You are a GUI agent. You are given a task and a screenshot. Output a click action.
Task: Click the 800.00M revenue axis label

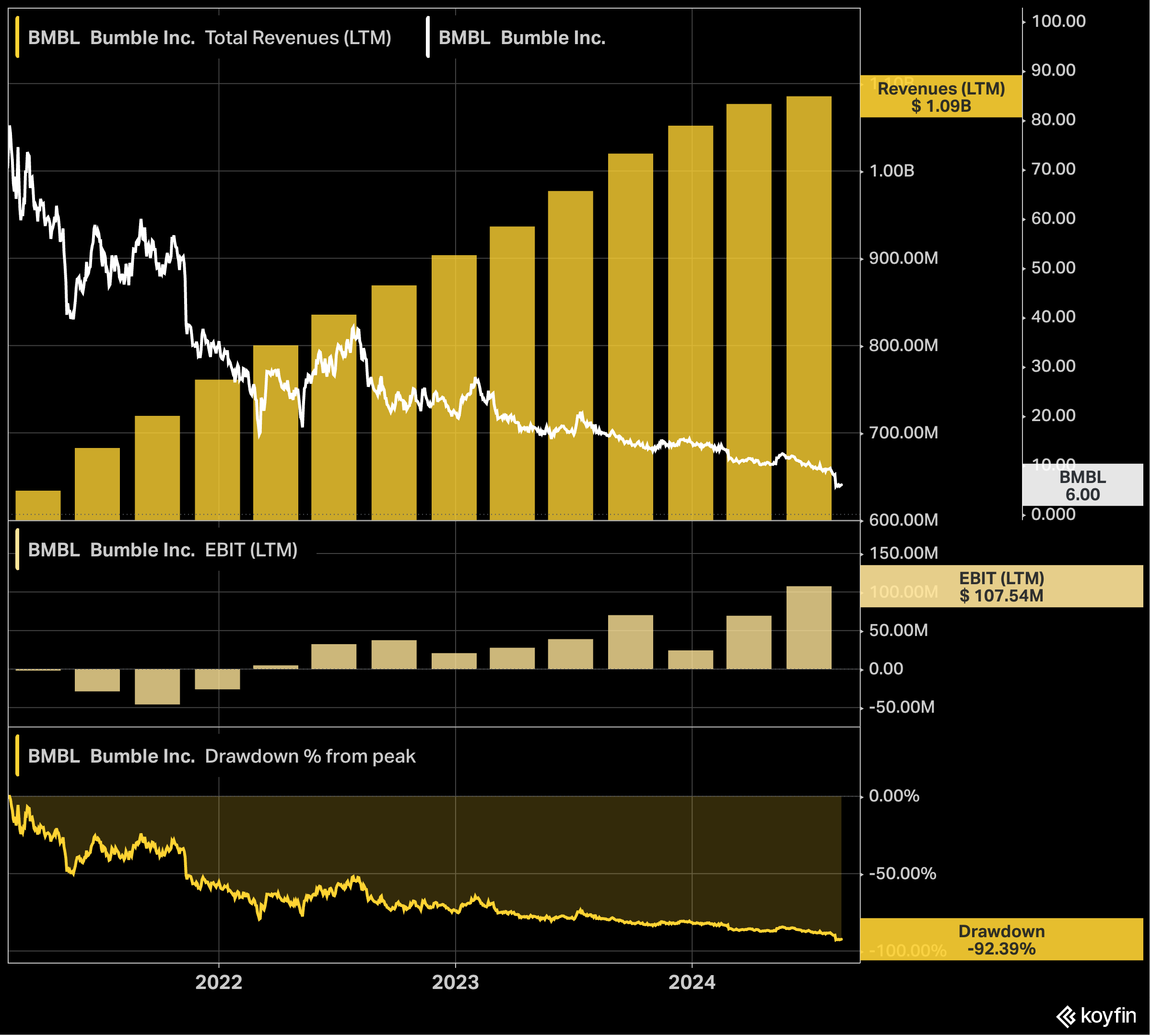click(904, 345)
